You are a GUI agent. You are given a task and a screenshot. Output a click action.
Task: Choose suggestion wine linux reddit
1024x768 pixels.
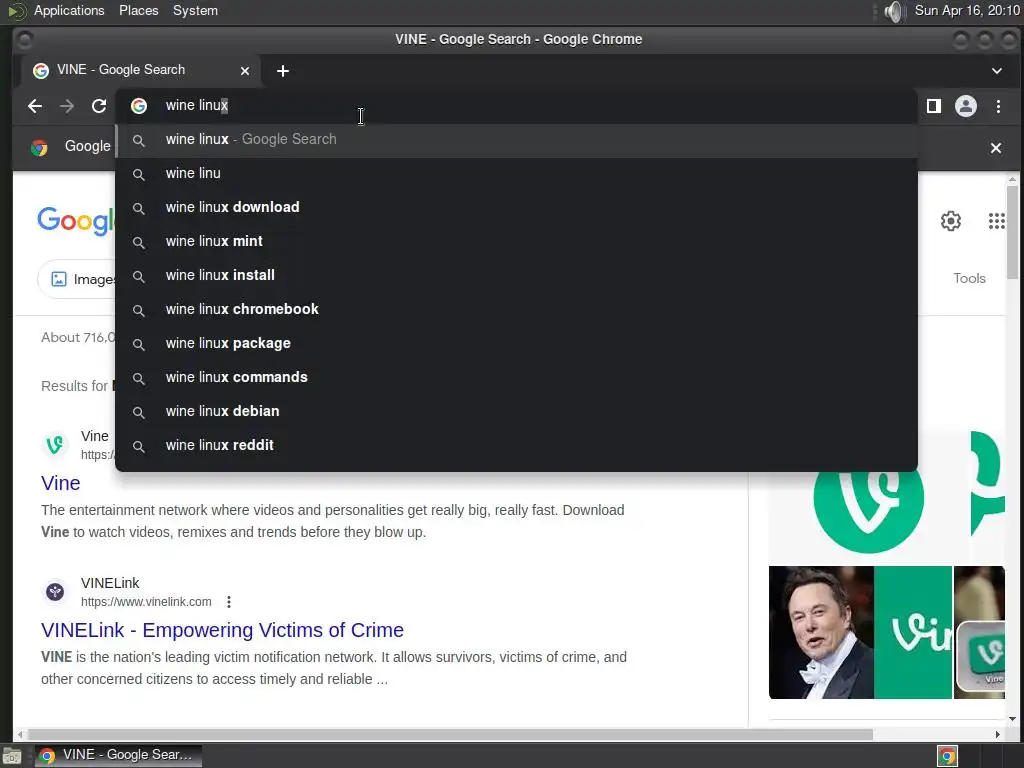[x=516, y=445]
